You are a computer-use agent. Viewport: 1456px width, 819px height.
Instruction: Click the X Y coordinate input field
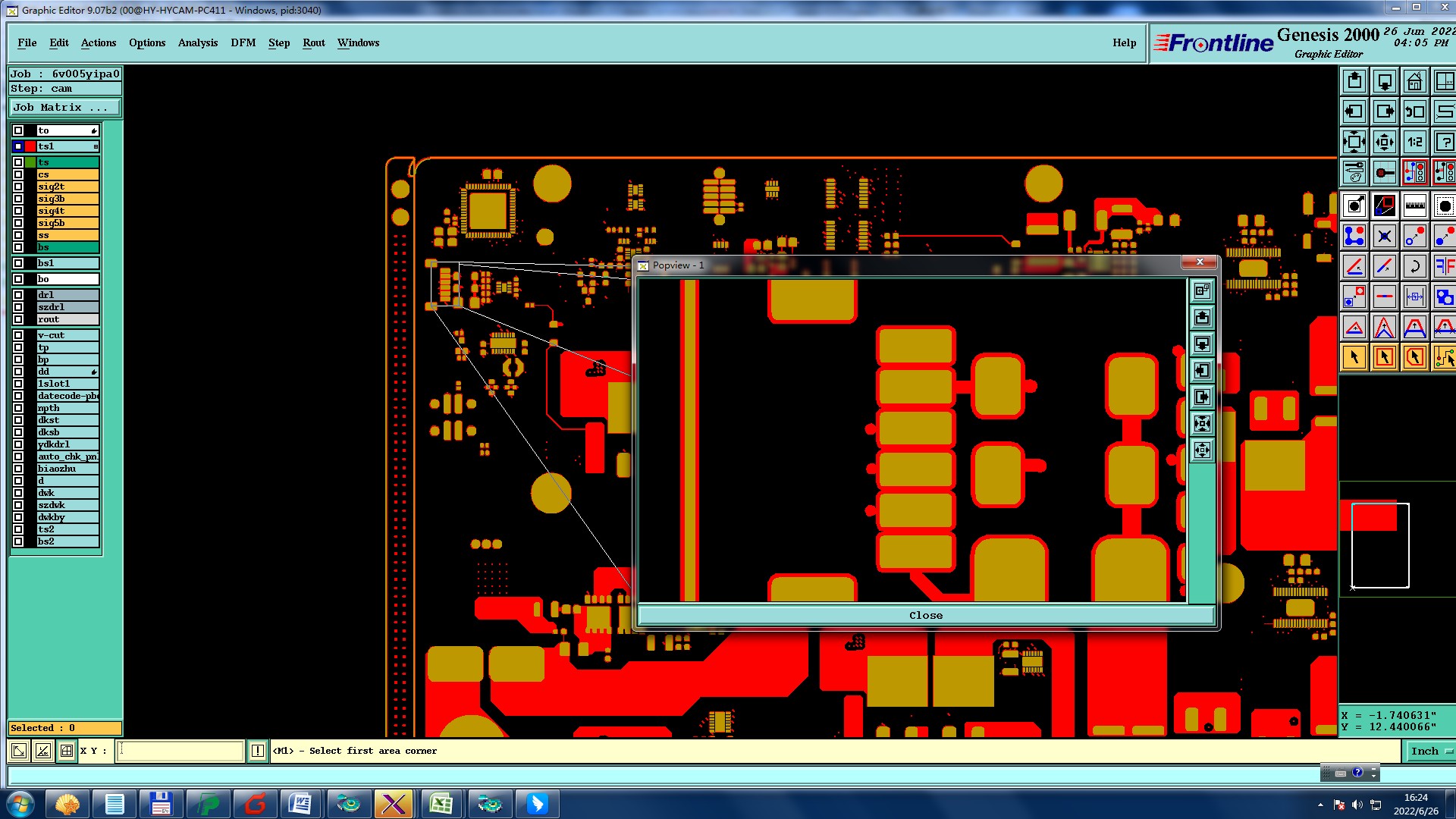(x=180, y=751)
